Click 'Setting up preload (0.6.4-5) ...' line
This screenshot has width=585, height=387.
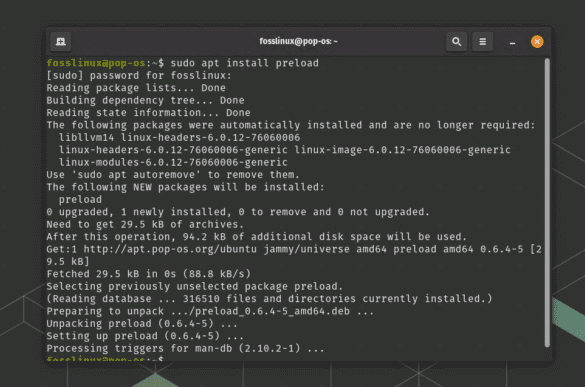pos(145,335)
